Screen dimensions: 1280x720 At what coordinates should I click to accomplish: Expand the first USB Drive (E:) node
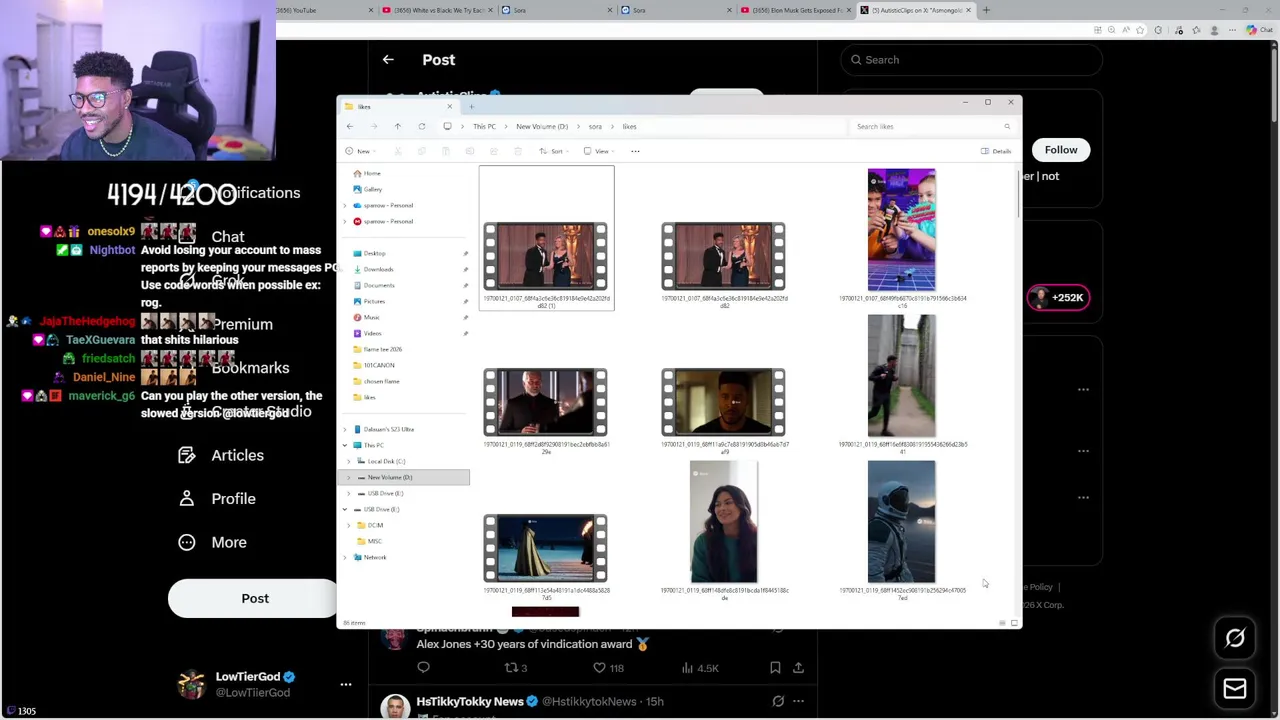[349, 494]
